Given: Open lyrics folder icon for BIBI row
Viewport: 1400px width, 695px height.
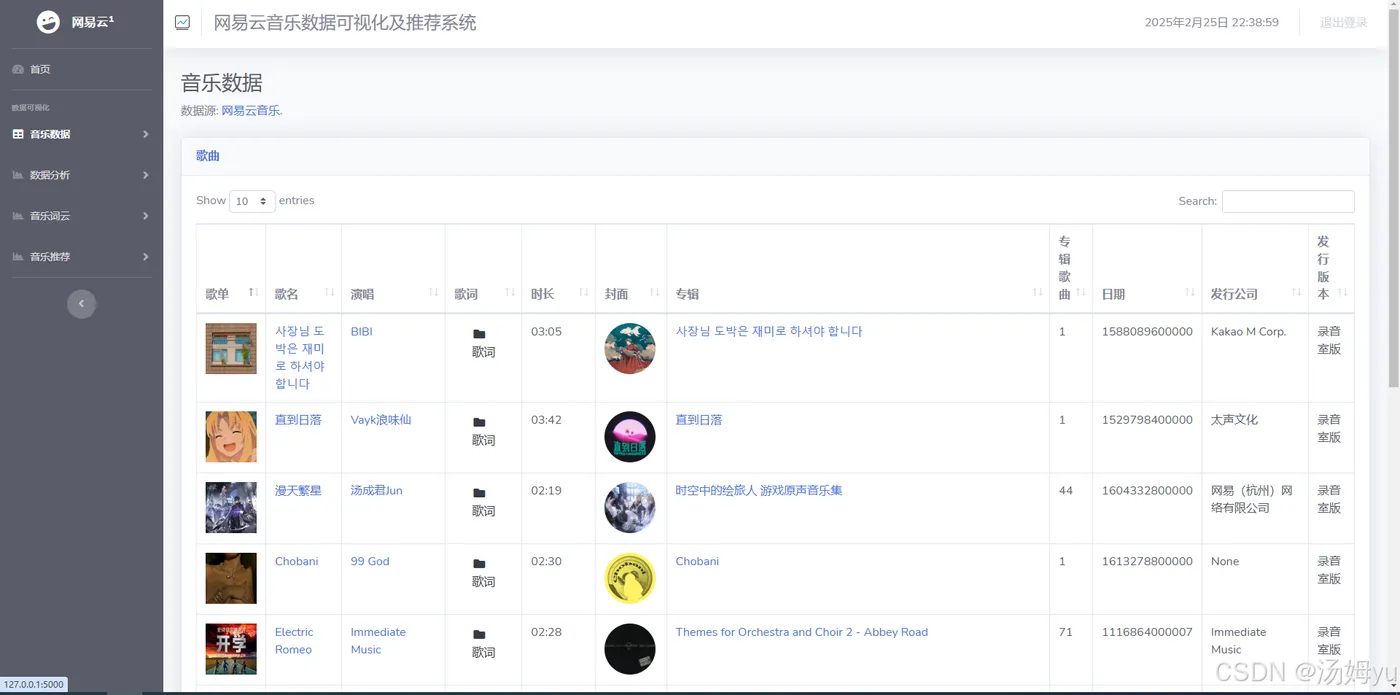Looking at the screenshot, I should [479, 334].
